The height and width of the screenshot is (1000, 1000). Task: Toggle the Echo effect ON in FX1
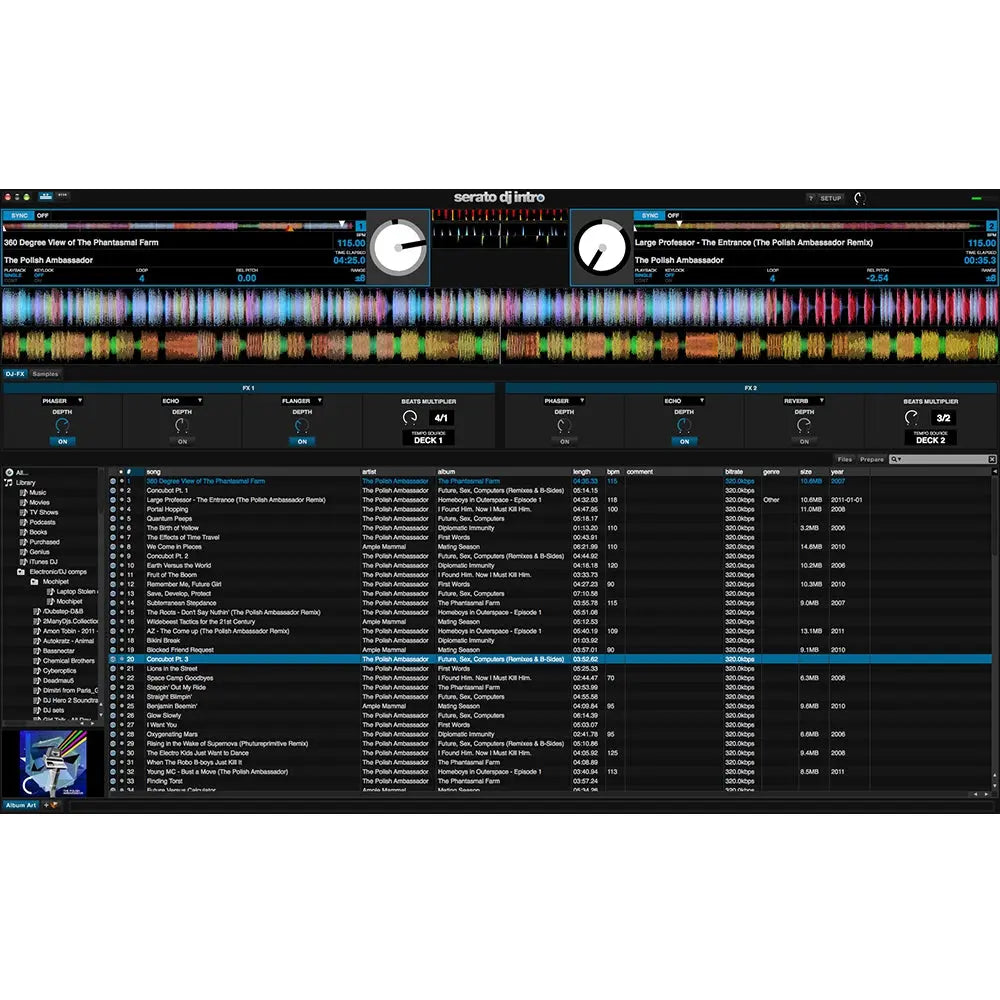tap(182, 440)
